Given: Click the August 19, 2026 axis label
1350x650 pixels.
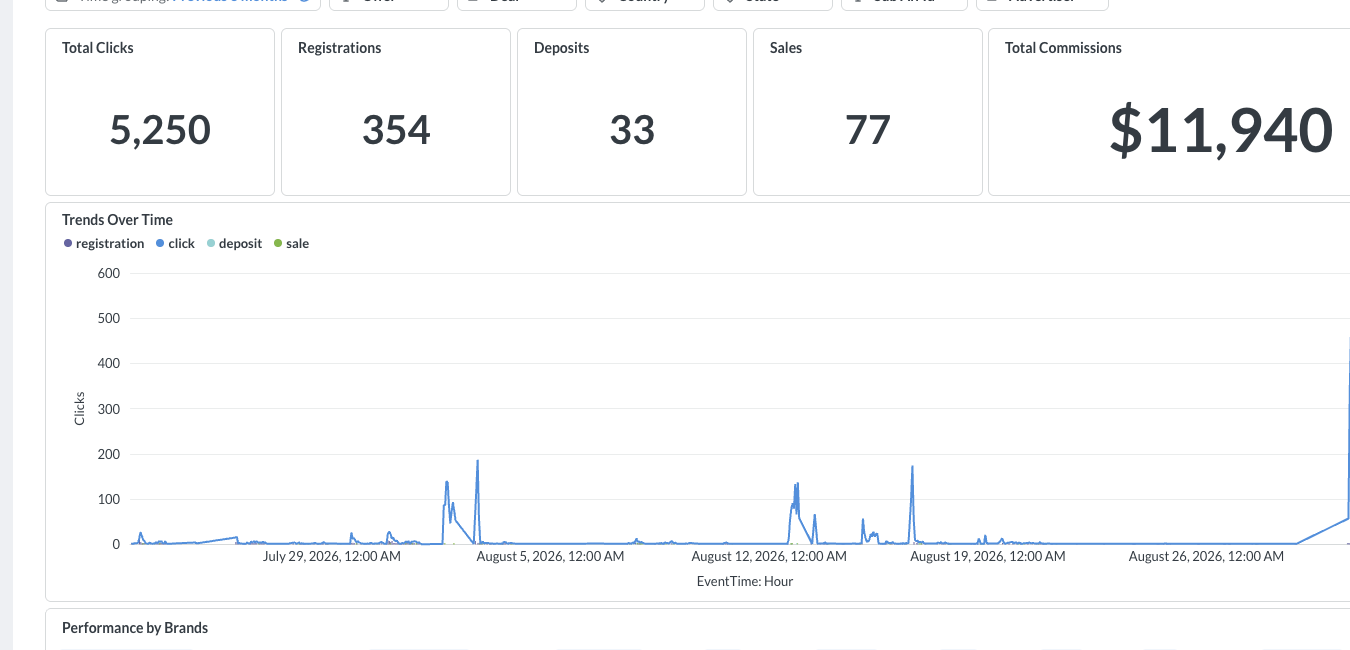Looking at the screenshot, I should (988, 556).
